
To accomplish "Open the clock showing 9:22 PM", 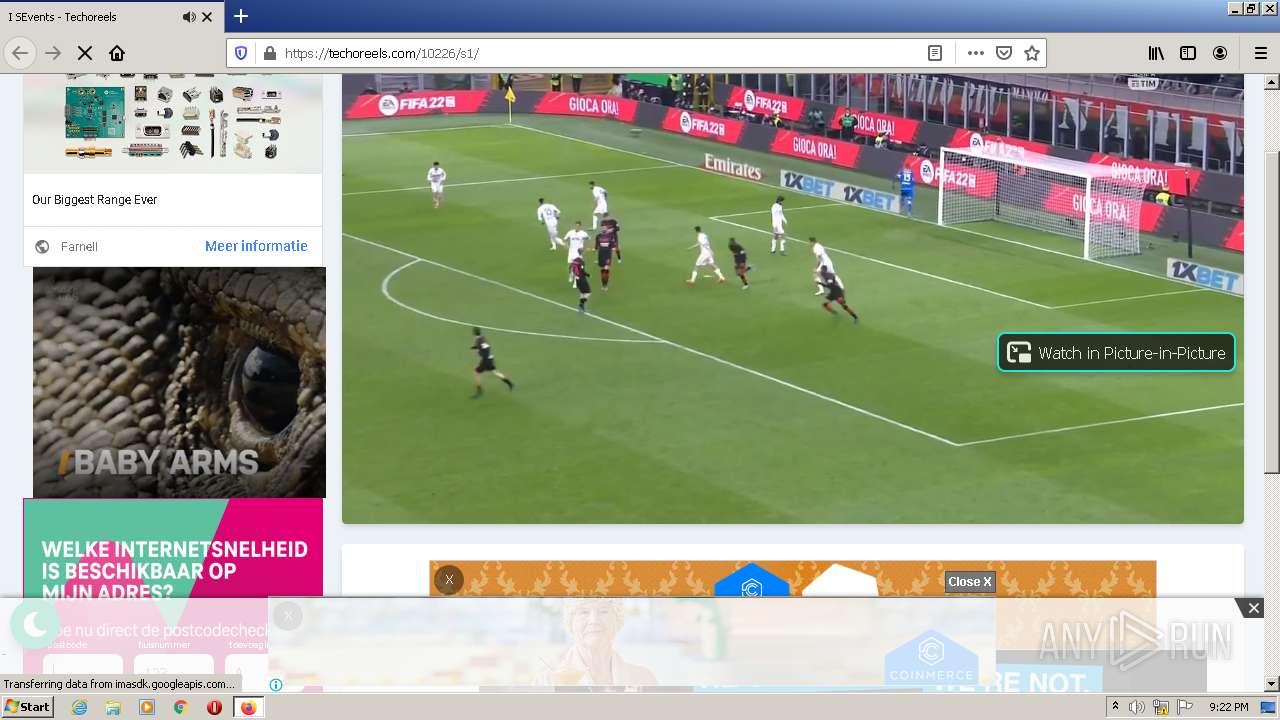I will click(x=1229, y=707).
